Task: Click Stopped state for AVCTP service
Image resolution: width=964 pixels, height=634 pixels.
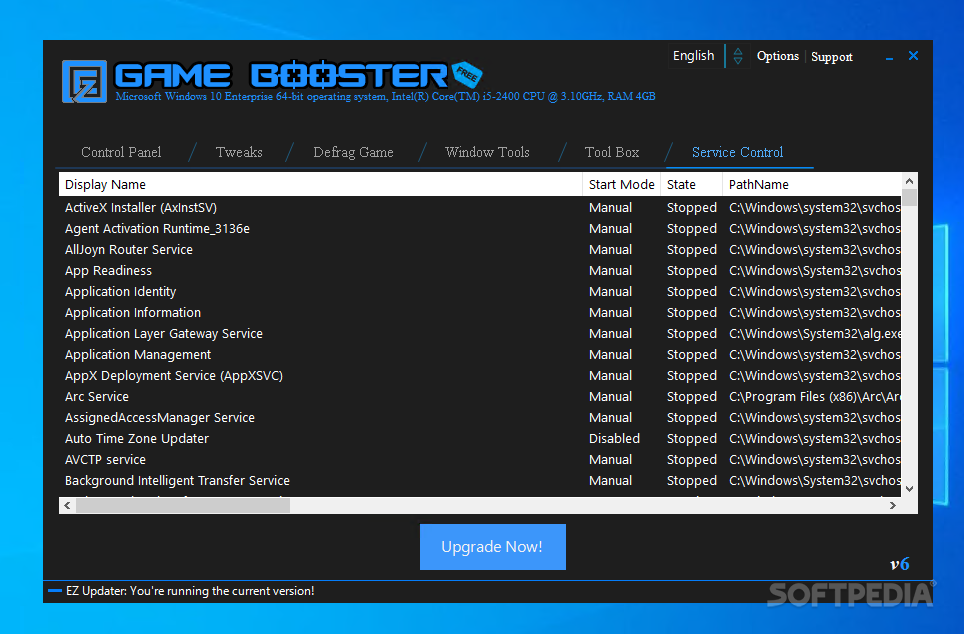Action: [692, 459]
